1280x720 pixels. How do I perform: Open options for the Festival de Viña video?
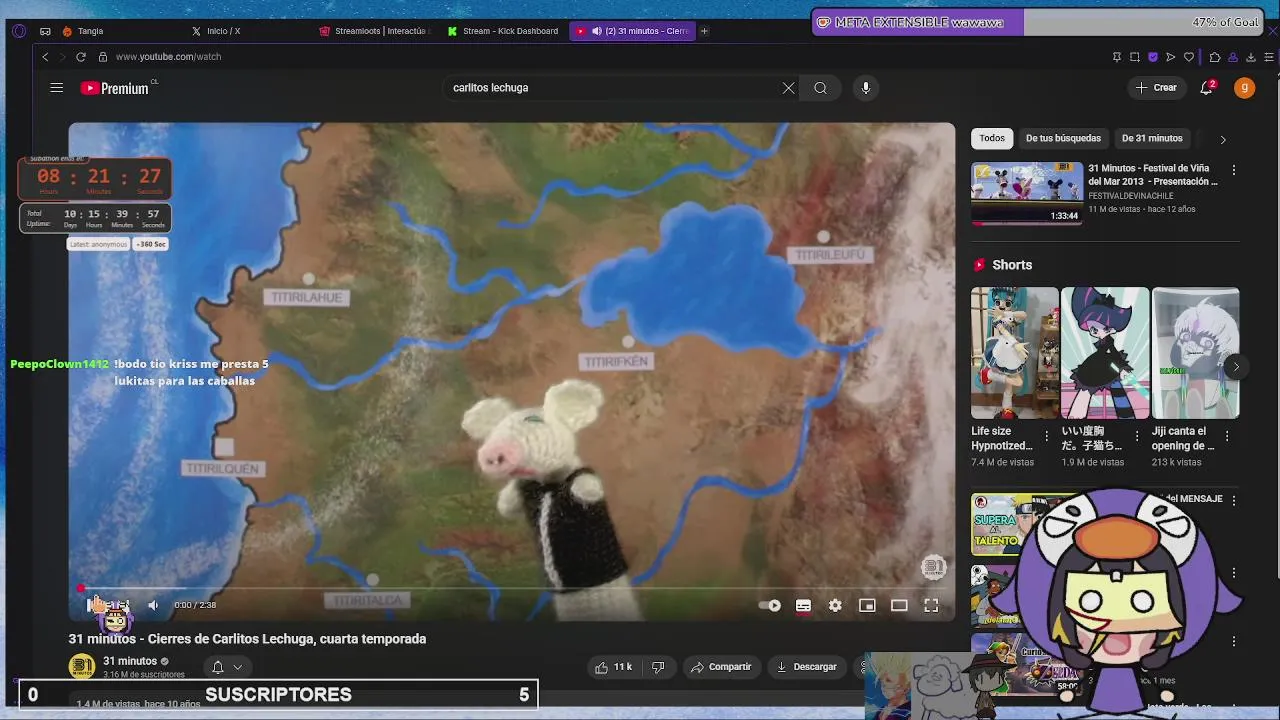(1233, 170)
